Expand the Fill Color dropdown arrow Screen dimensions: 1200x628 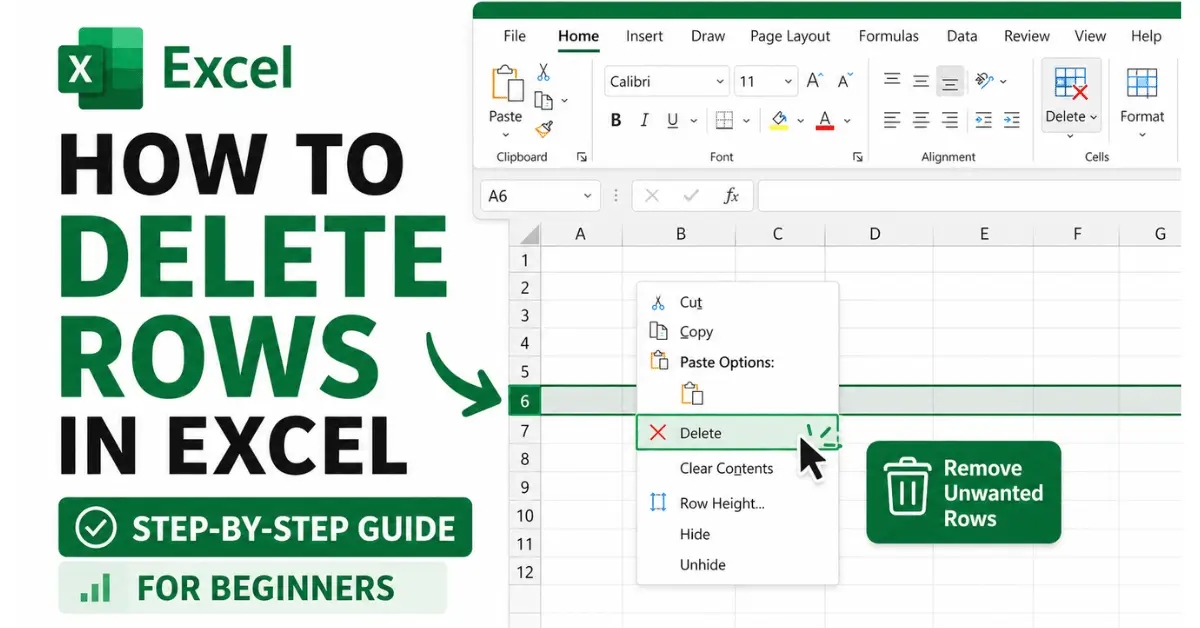pos(800,121)
